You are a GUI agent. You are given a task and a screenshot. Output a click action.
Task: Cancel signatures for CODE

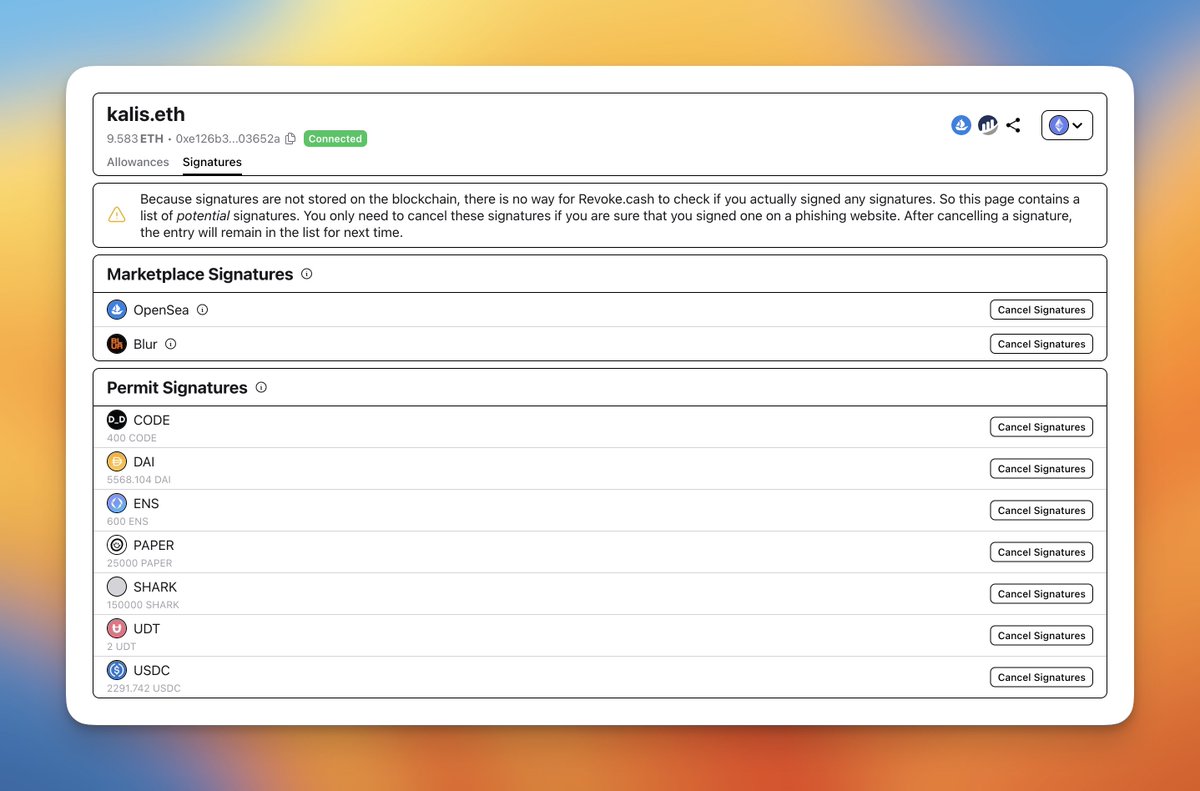pos(1041,427)
